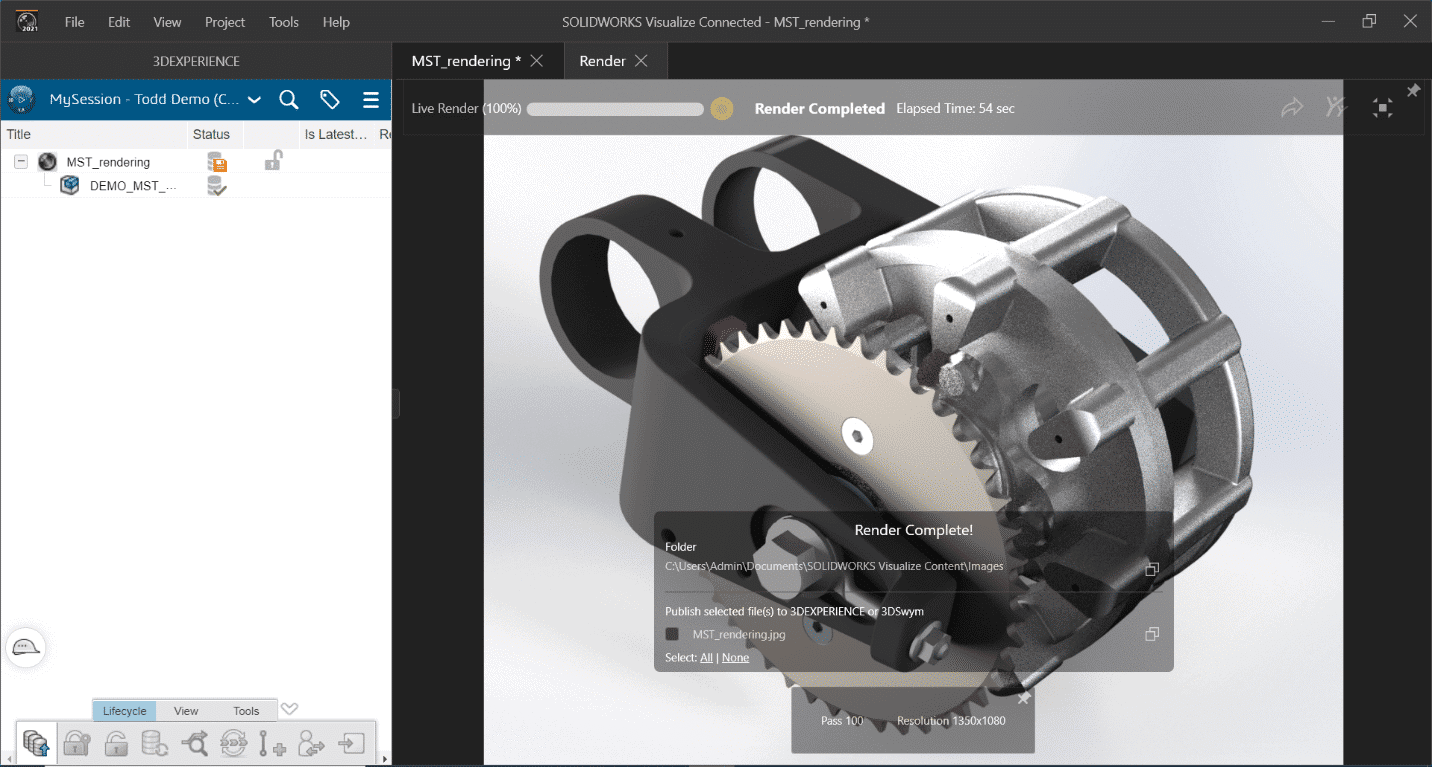
Task: Click DEMO_MST blue cube part icon
Action: click(69, 185)
